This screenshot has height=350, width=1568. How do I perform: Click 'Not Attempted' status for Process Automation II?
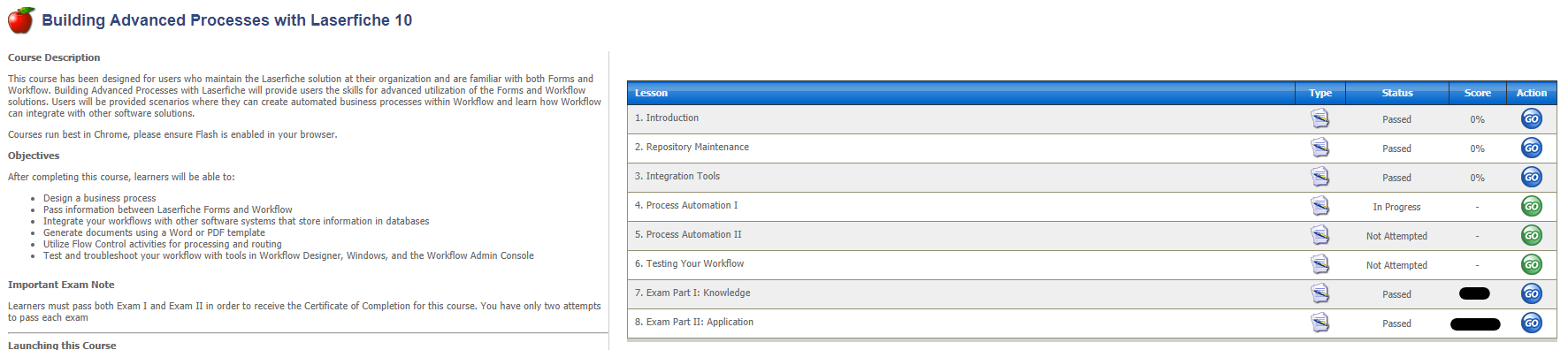[1396, 236]
